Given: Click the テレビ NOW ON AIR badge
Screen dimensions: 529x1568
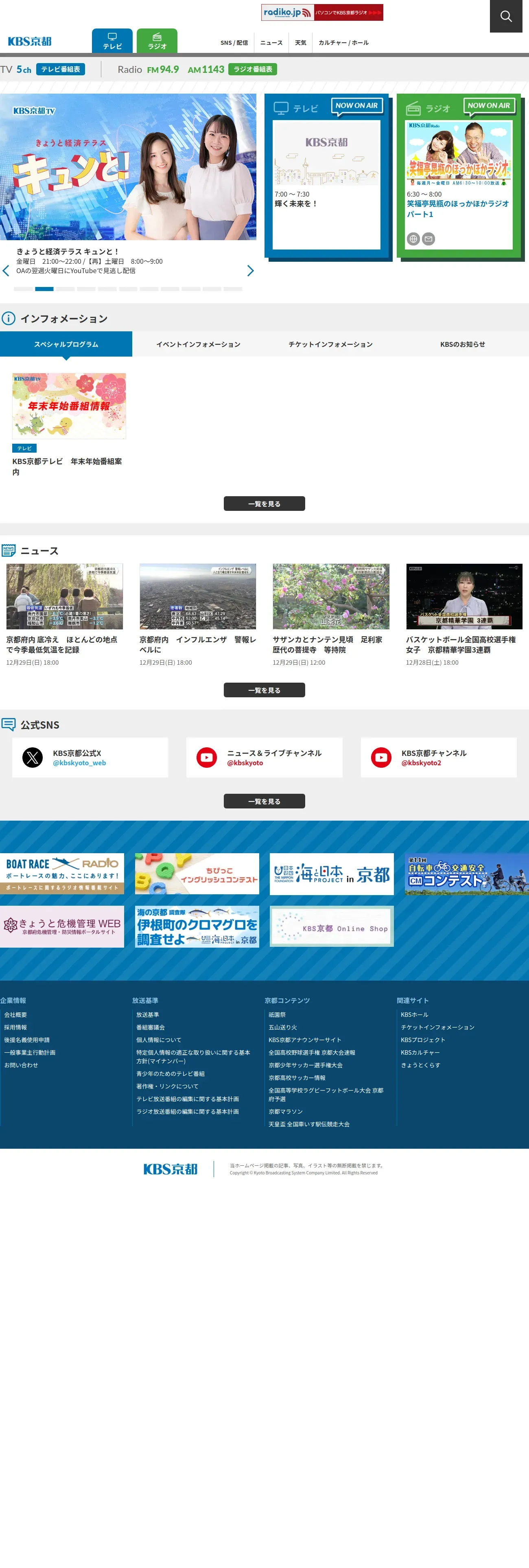Looking at the screenshot, I should pos(357,106).
